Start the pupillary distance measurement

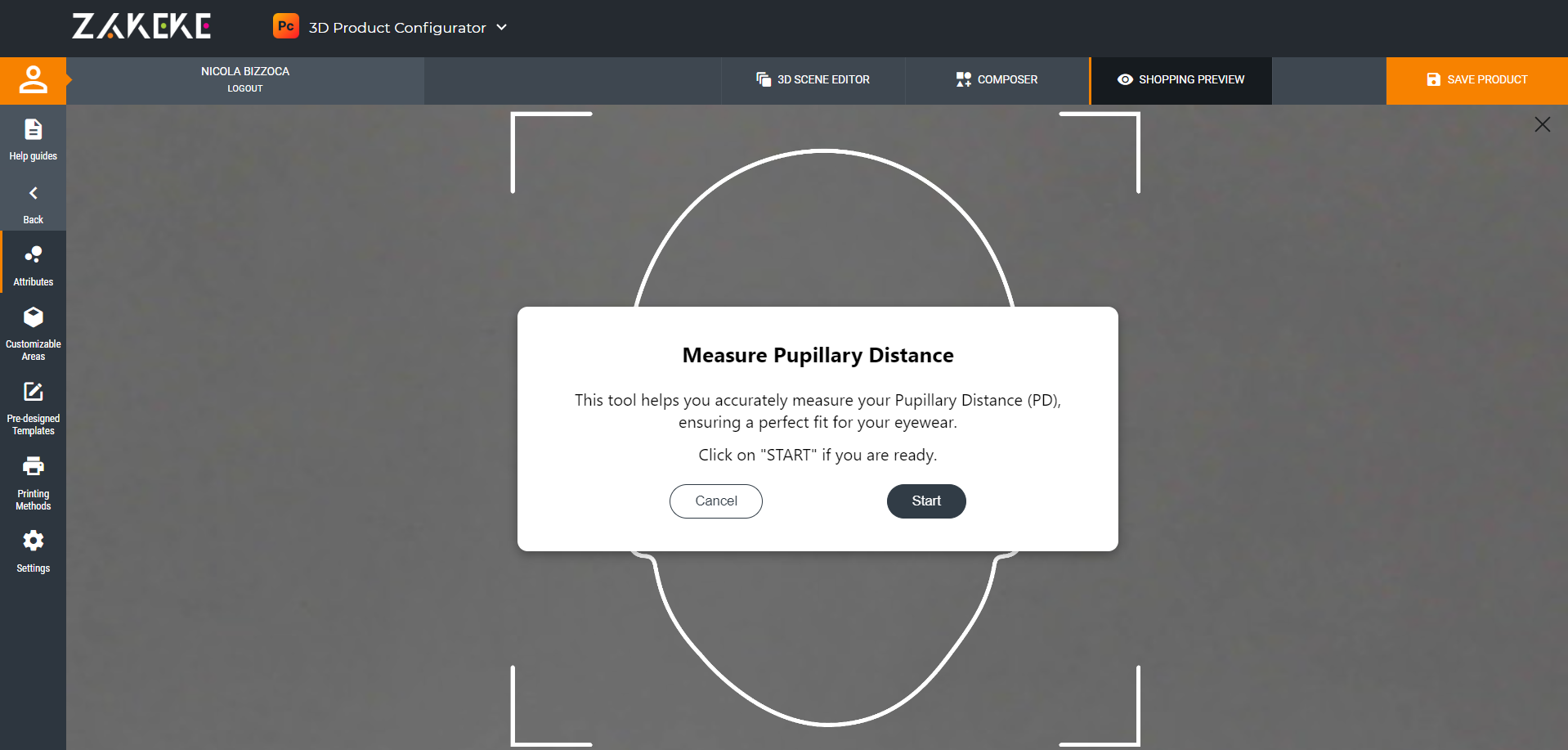point(926,501)
